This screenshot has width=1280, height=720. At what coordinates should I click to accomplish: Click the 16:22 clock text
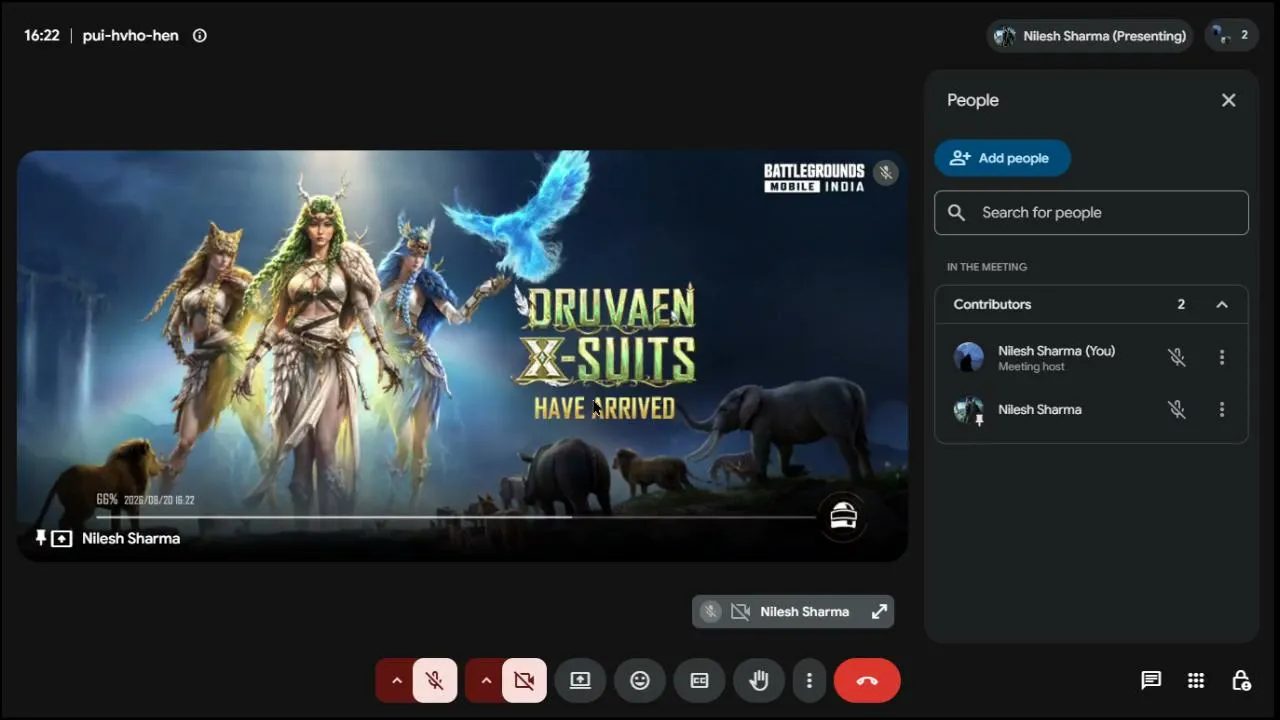pos(42,35)
